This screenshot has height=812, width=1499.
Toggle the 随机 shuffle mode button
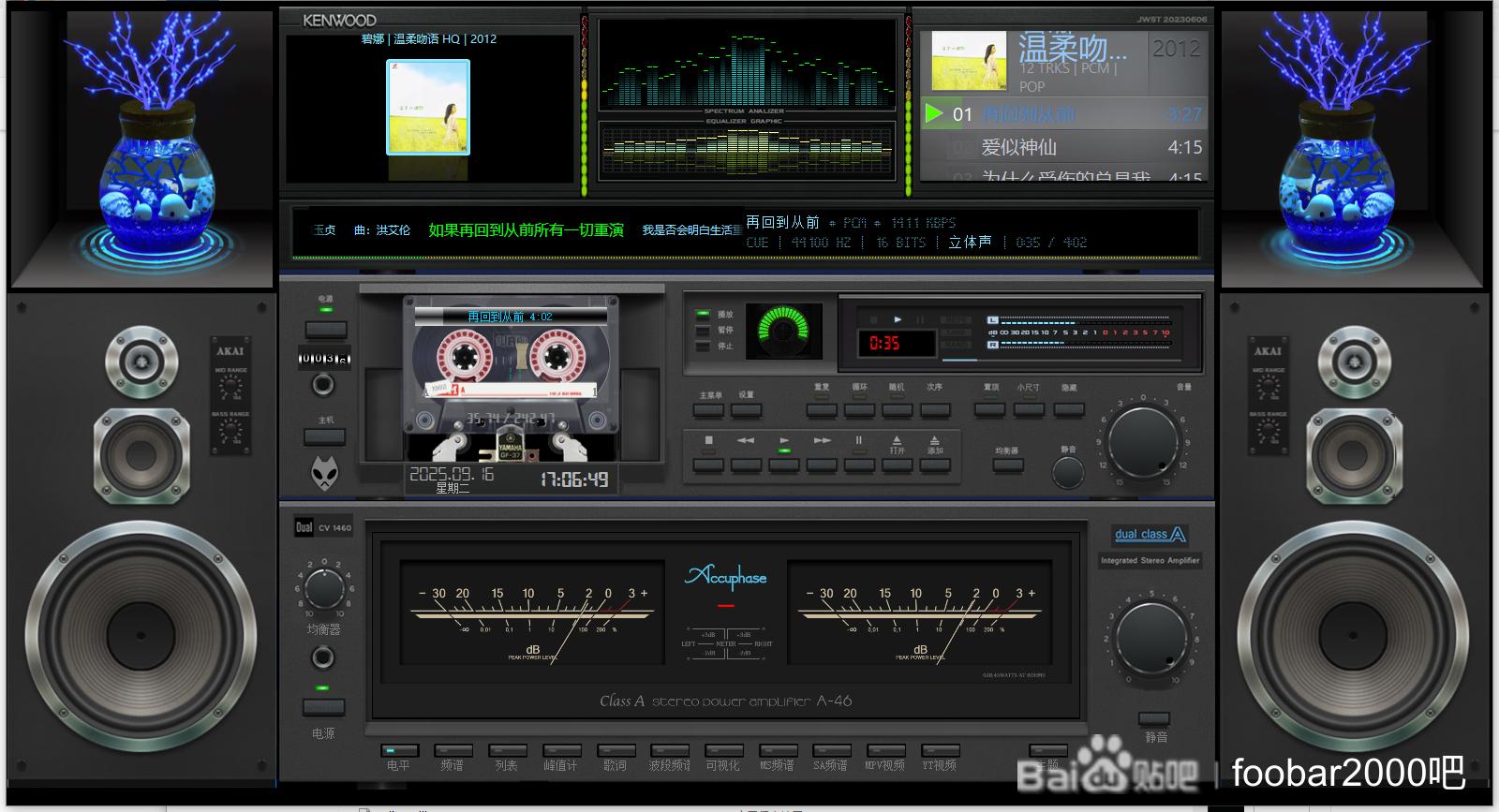coord(897,409)
